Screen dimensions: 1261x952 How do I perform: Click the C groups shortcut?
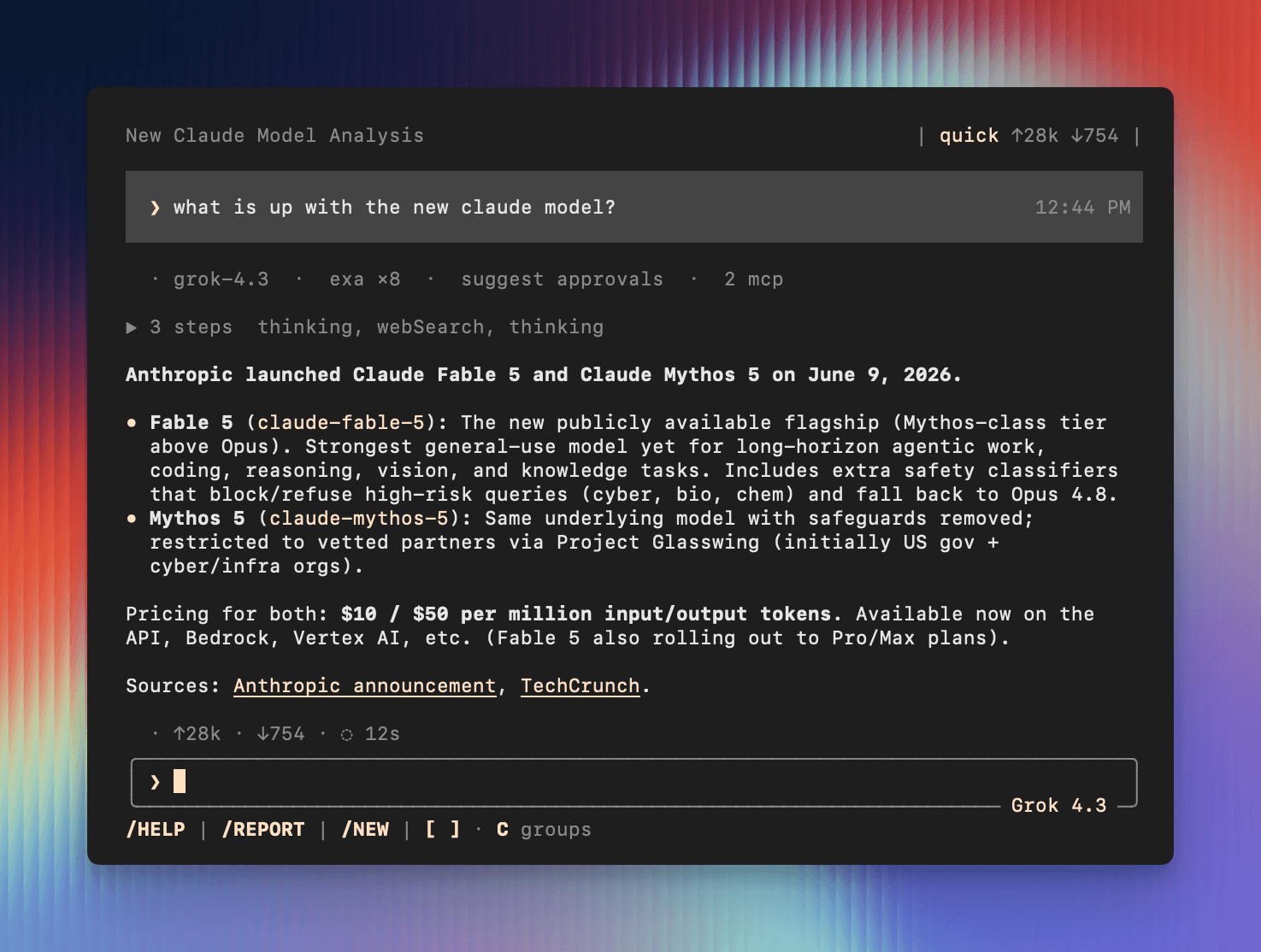544,830
